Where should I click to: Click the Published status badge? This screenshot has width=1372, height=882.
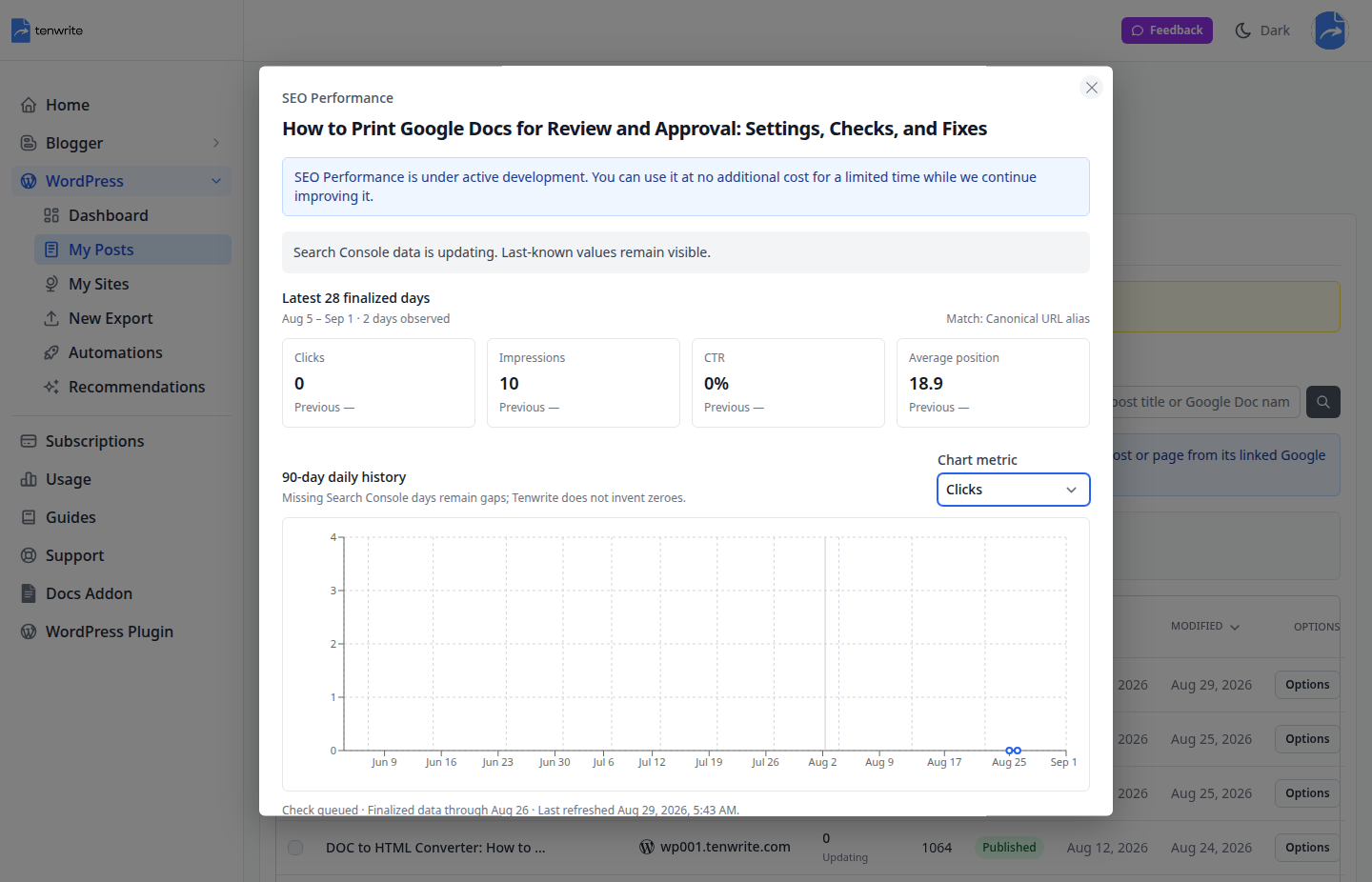pos(1009,848)
